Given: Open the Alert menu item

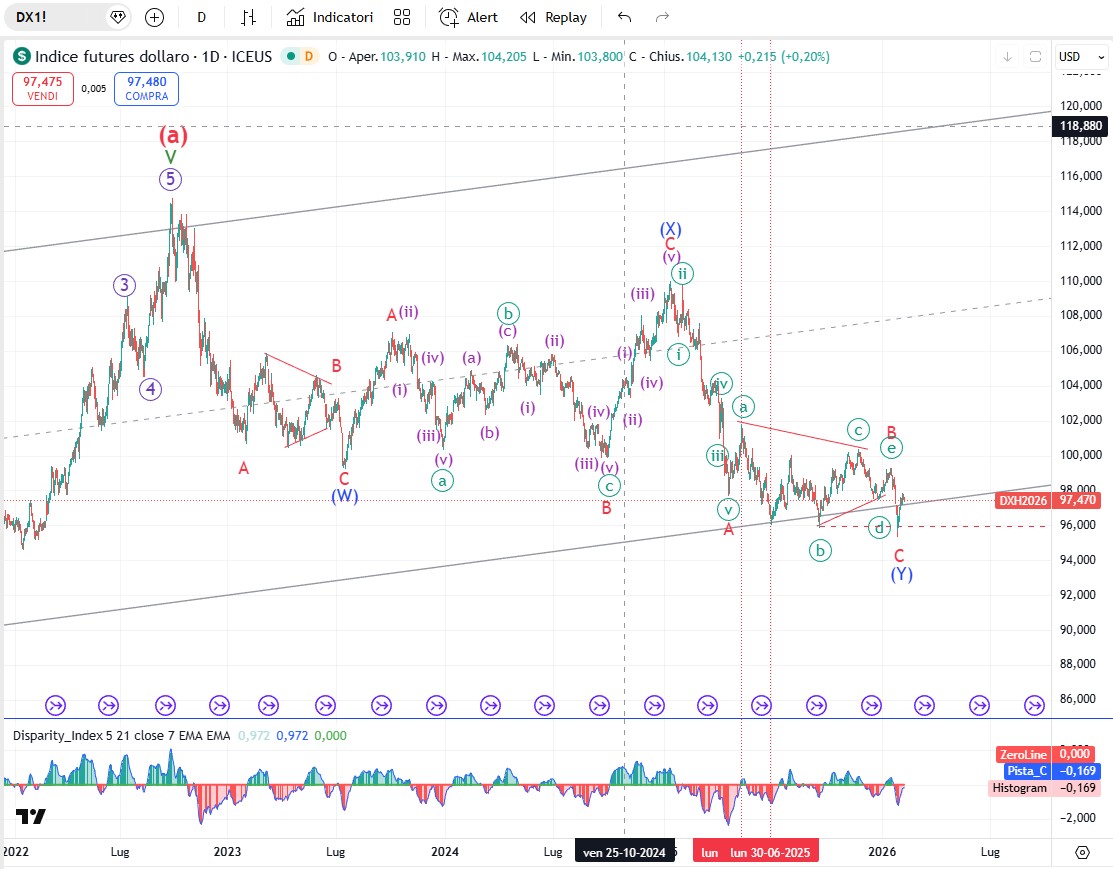Looking at the screenshot, I should [x=469, y=17].
